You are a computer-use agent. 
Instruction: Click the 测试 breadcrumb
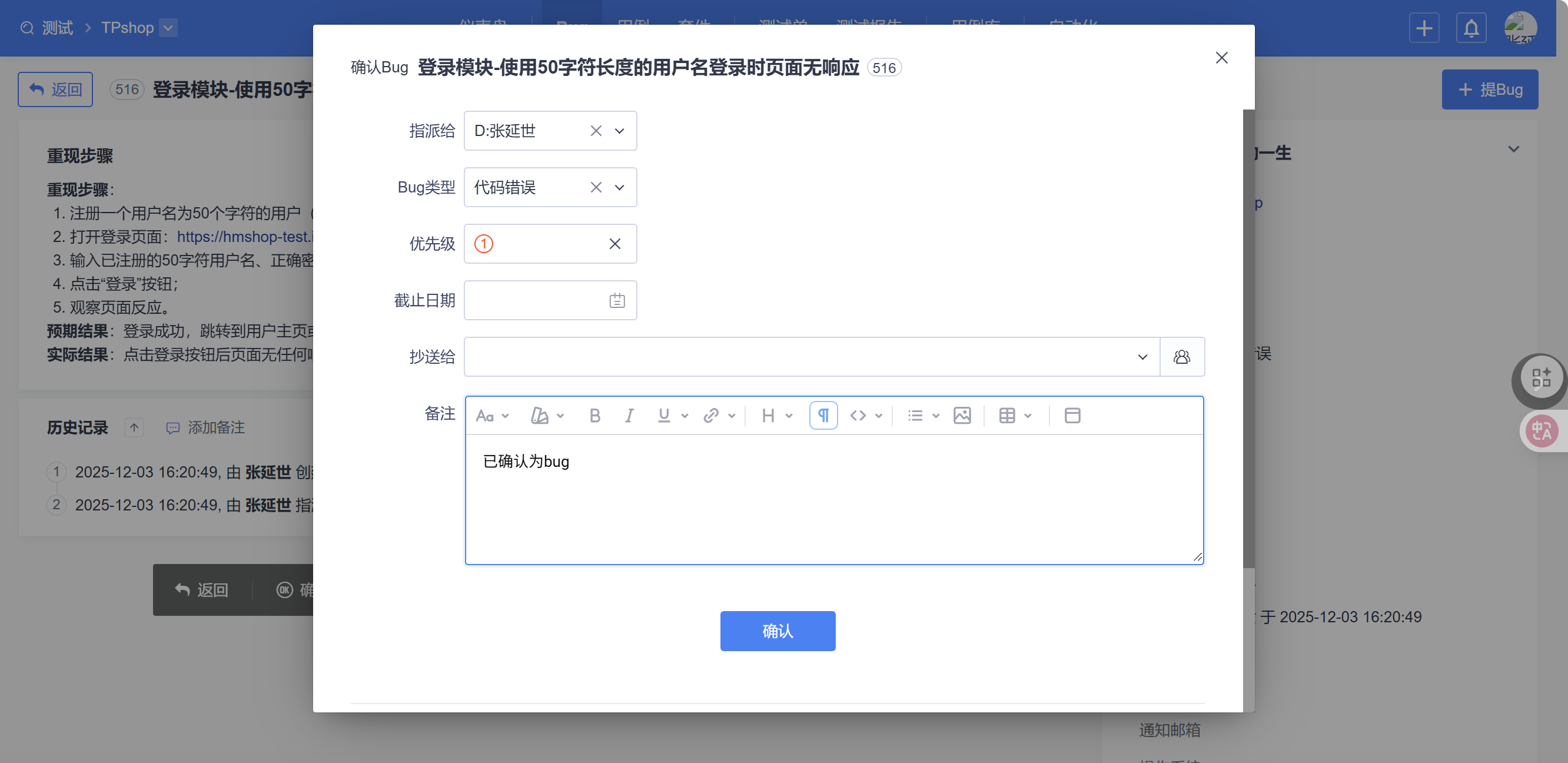point(57,28)
